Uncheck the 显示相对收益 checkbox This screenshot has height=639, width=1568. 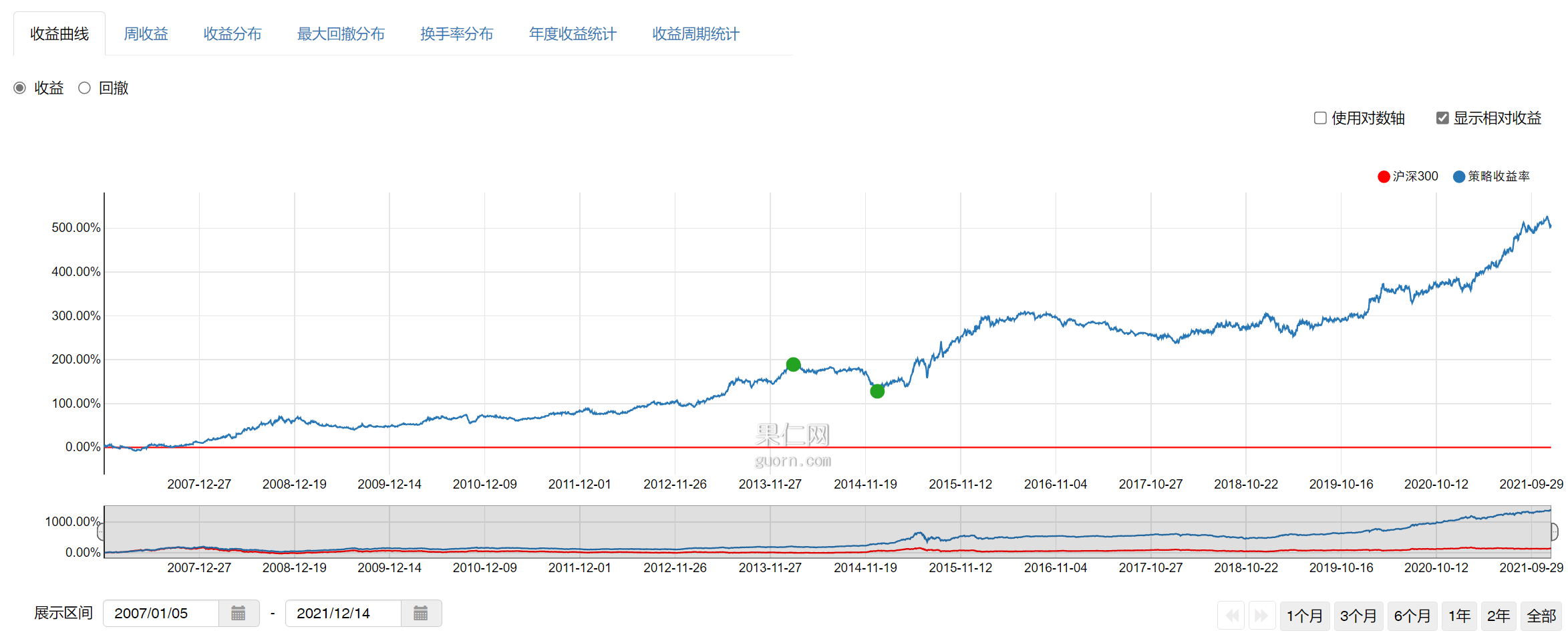click(x=1442, y=118)
